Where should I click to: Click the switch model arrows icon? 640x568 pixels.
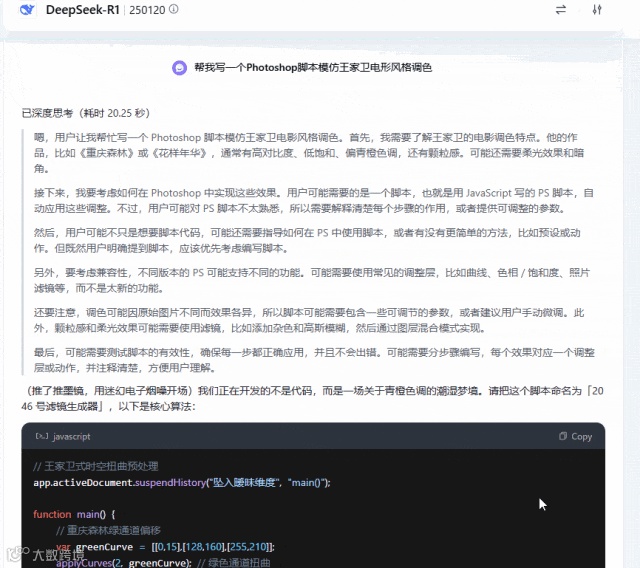pyautogui.click(x=561, y=9)
